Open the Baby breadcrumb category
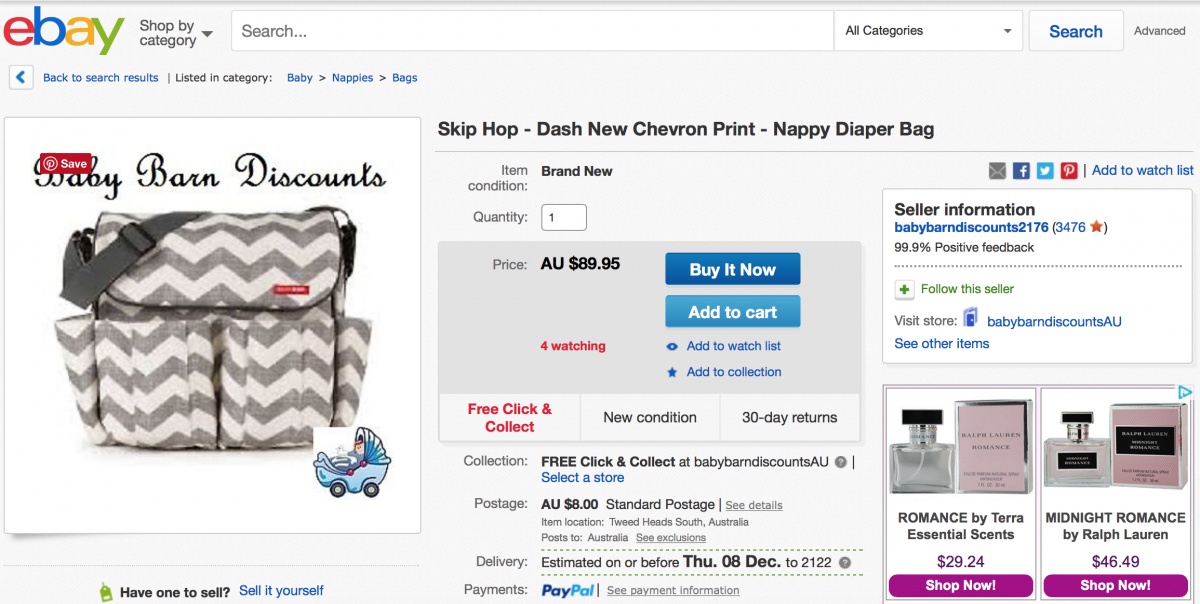 [300, 78]
